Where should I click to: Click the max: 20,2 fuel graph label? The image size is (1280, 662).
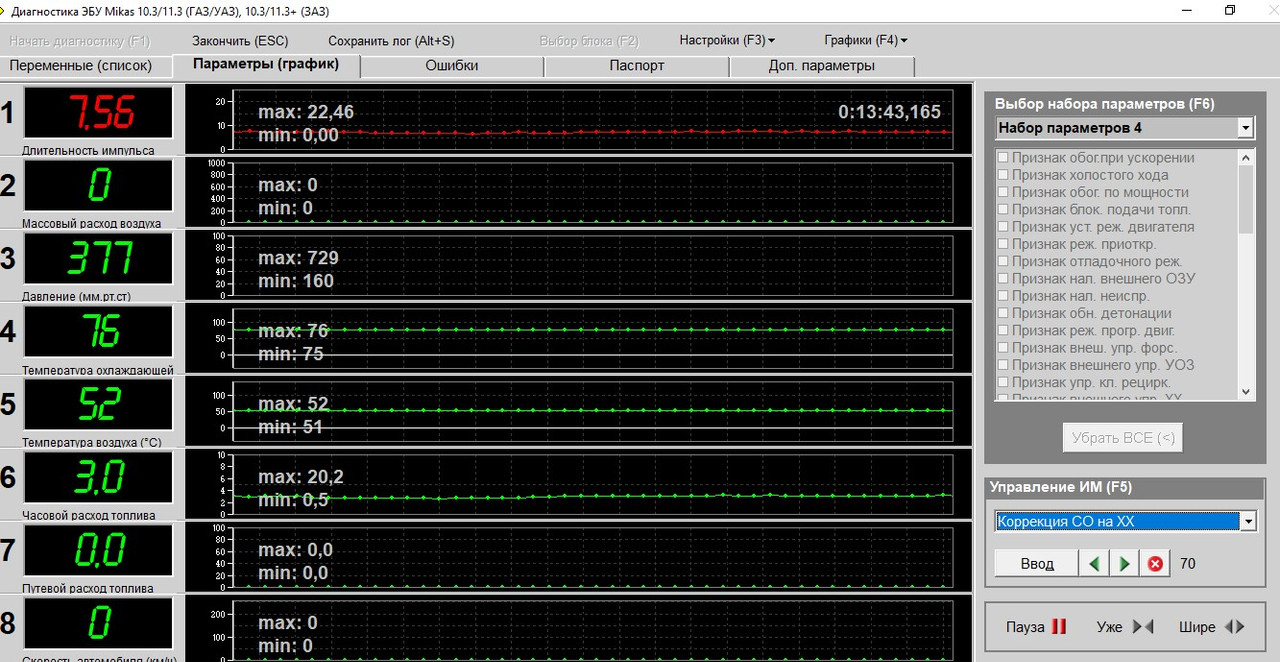[x=301, y=477]
